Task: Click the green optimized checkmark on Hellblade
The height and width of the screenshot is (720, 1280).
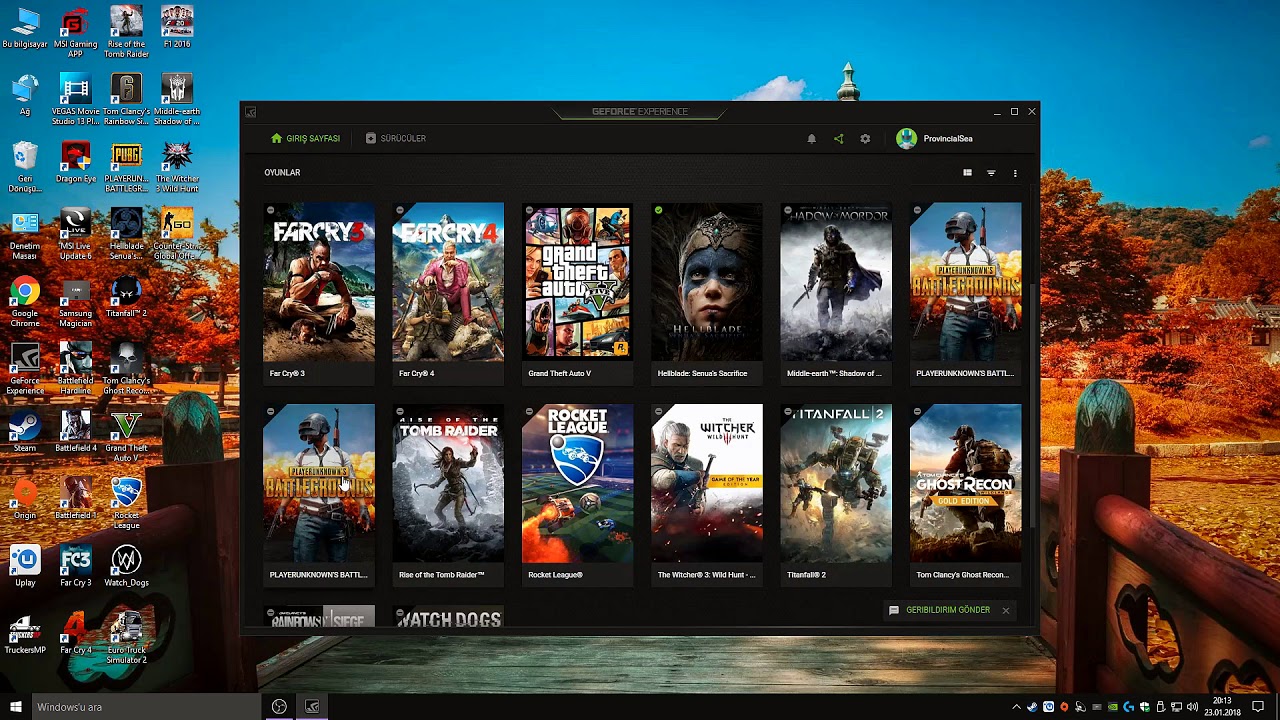Action: (659, 210)
